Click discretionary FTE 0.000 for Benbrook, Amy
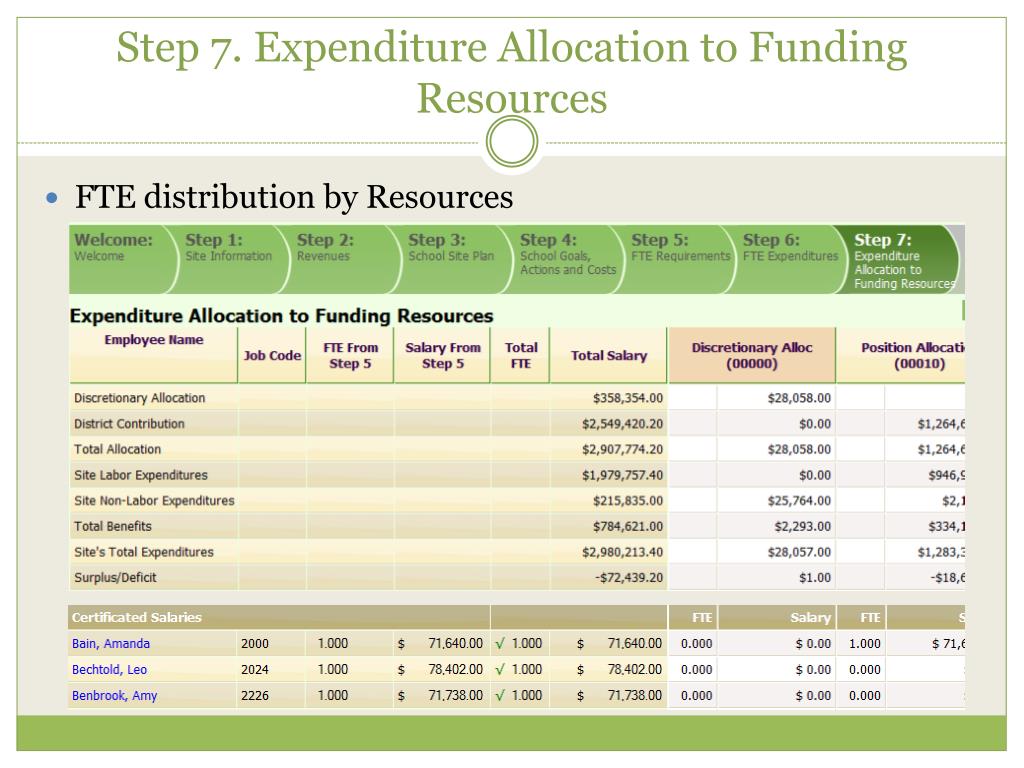 (696, 696)
